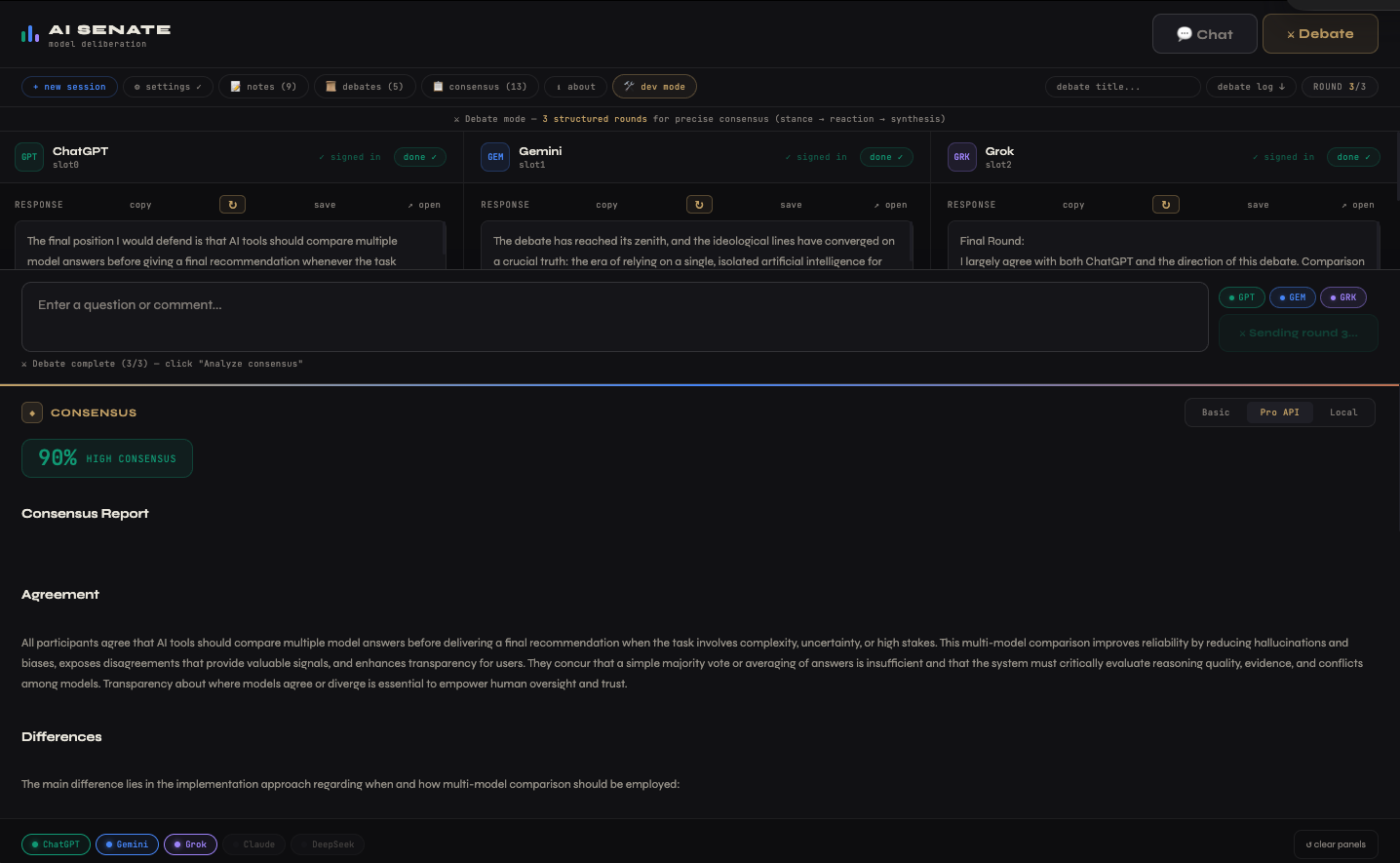Open debates (5) list
This screenshot has height=863, width=1400.
click(365, 87)
